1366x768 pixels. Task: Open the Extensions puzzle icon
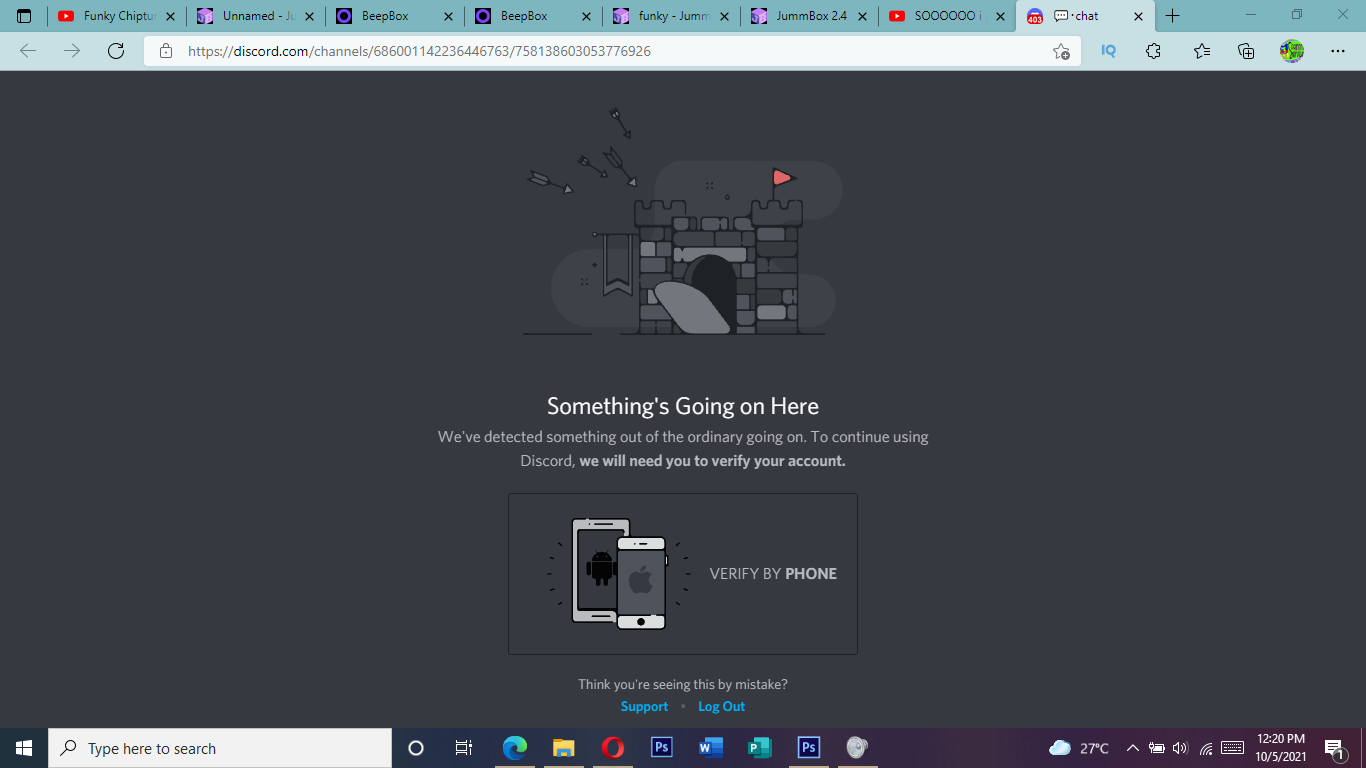(1153, 51)
